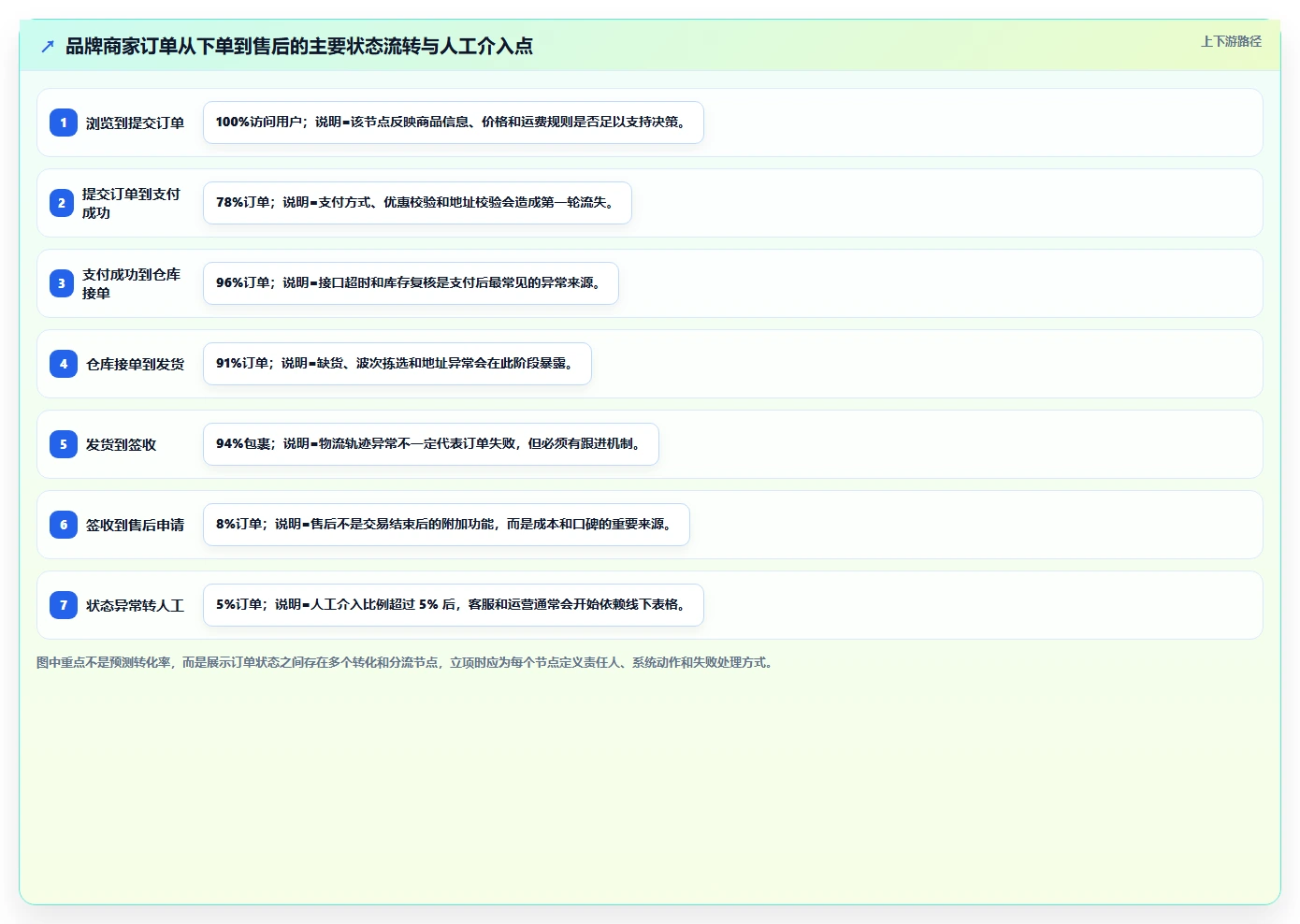1300x924 pixels.
Task: Select step number 5 badge
Action: (x=64, y=444)
